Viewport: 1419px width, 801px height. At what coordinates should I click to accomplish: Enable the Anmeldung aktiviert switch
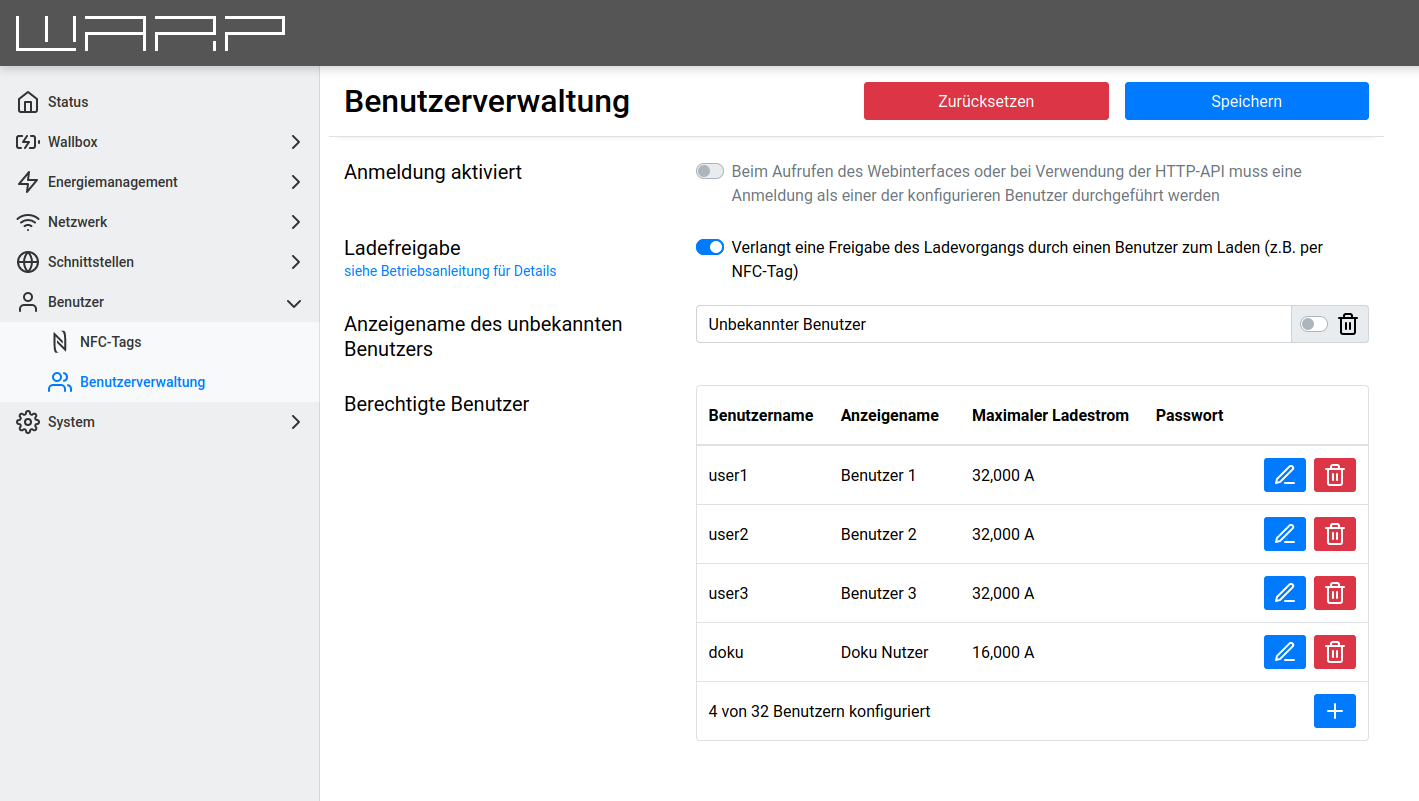710,172
